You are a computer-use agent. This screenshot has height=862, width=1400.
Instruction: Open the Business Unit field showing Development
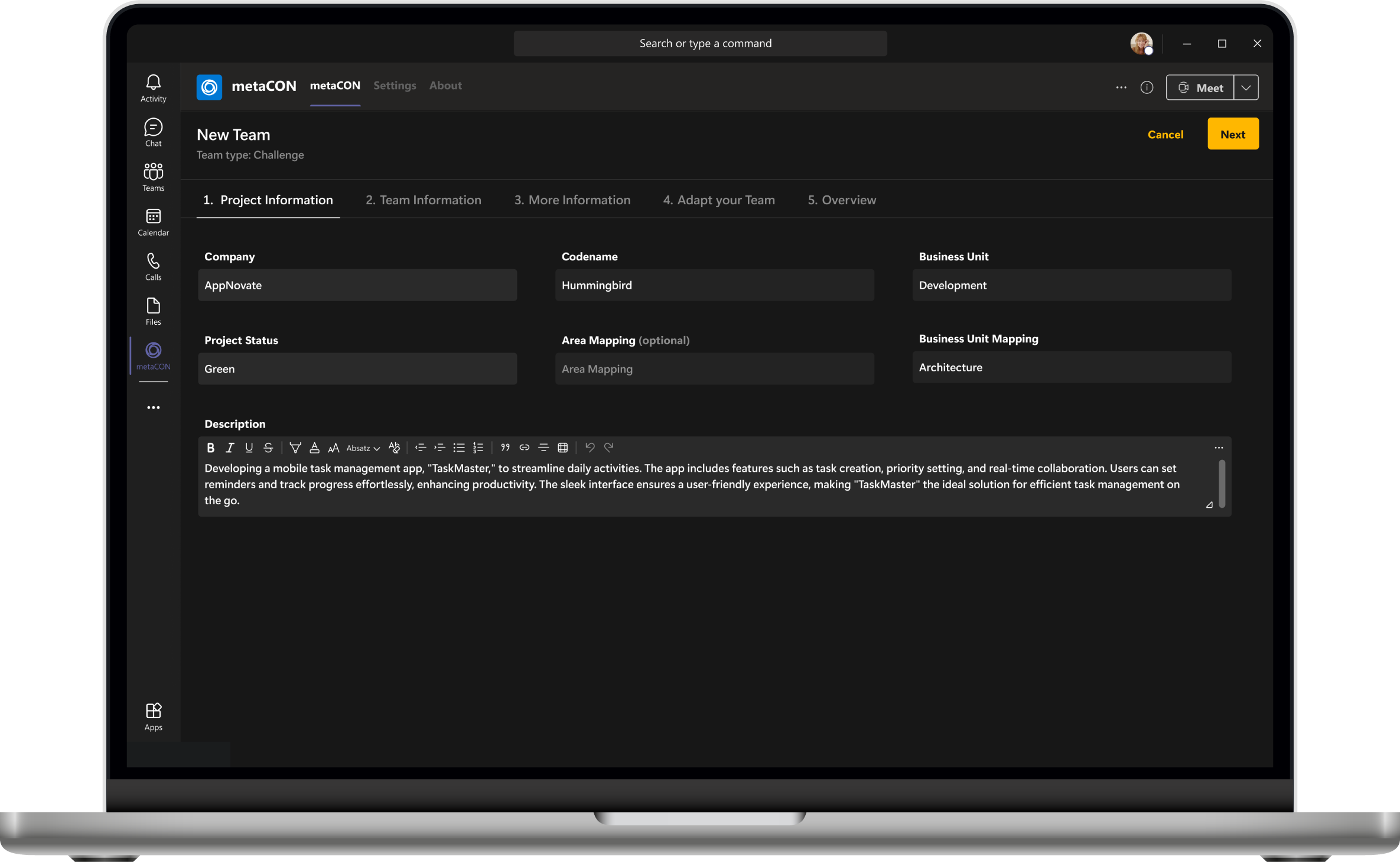pos(1072,285)
